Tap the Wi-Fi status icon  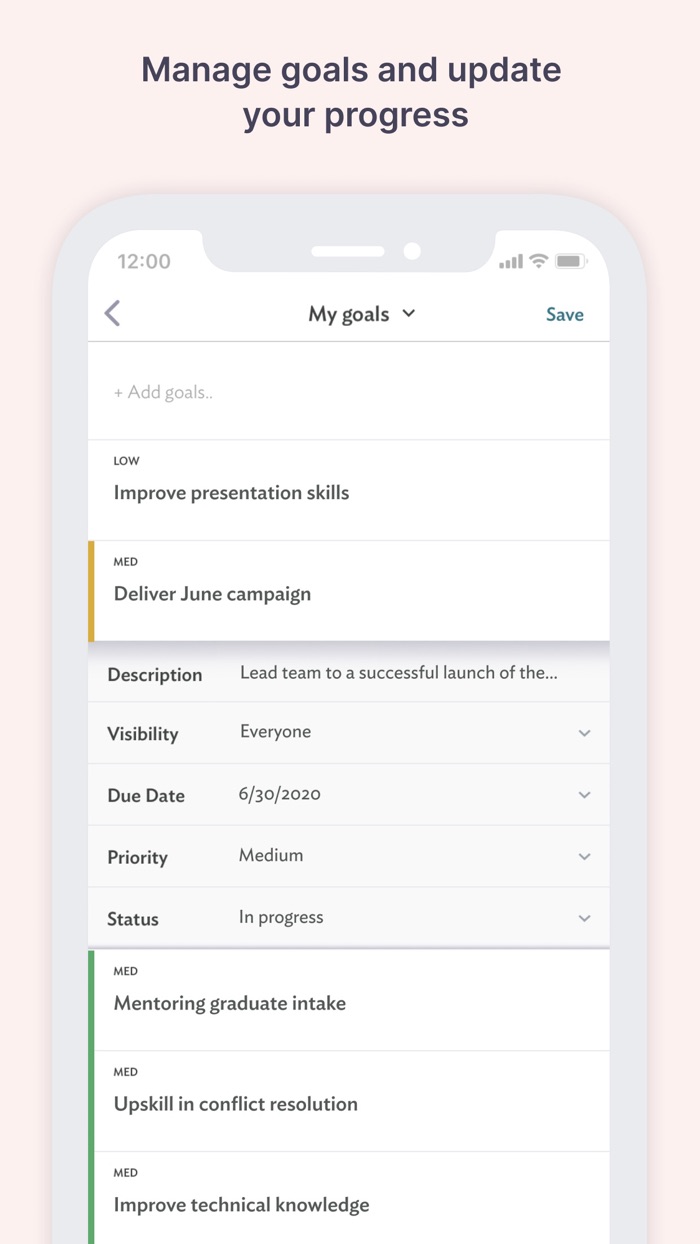[539, 261]
